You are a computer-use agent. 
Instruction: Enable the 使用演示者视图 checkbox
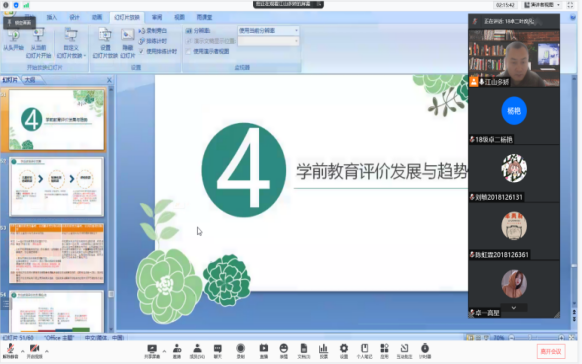coord(189,51)
